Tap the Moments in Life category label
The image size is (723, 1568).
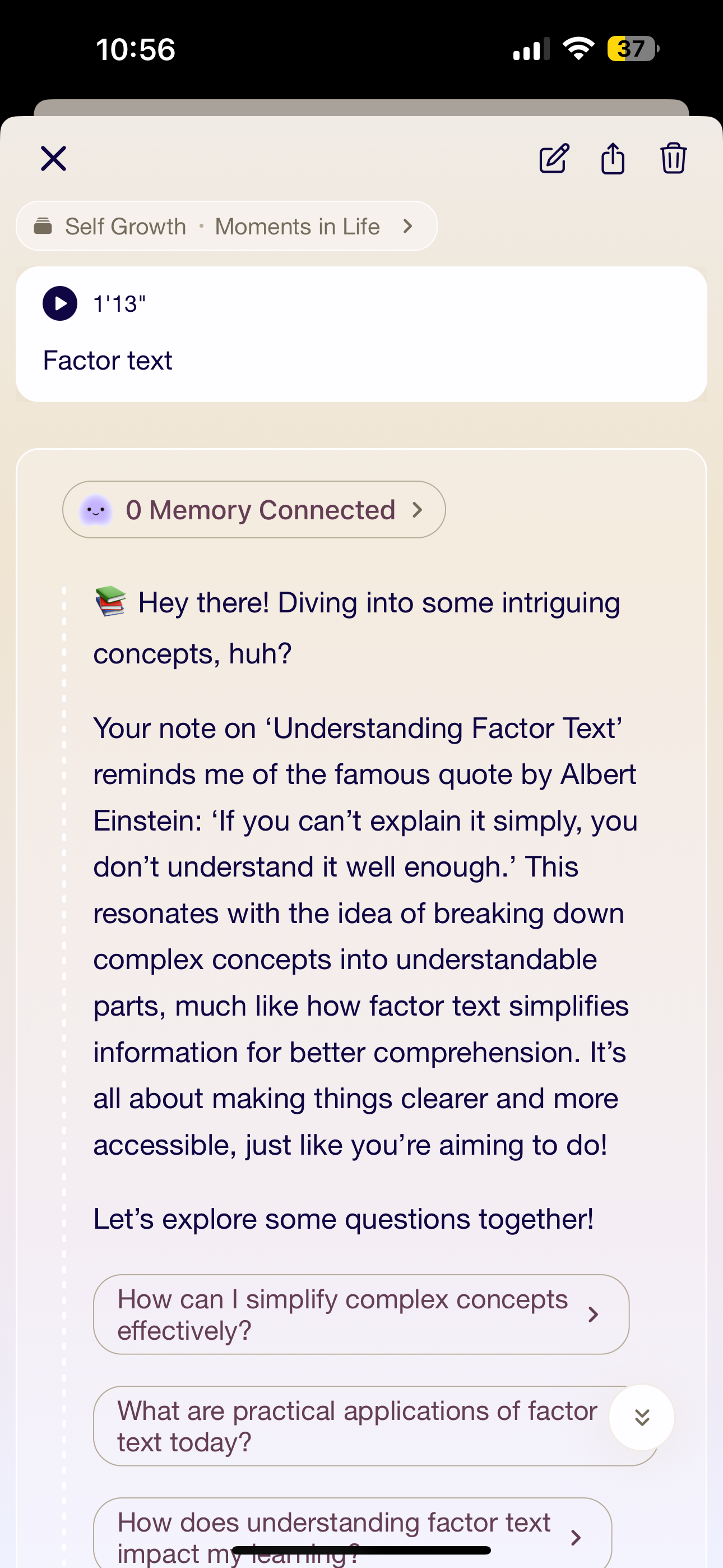pos(298,227)
